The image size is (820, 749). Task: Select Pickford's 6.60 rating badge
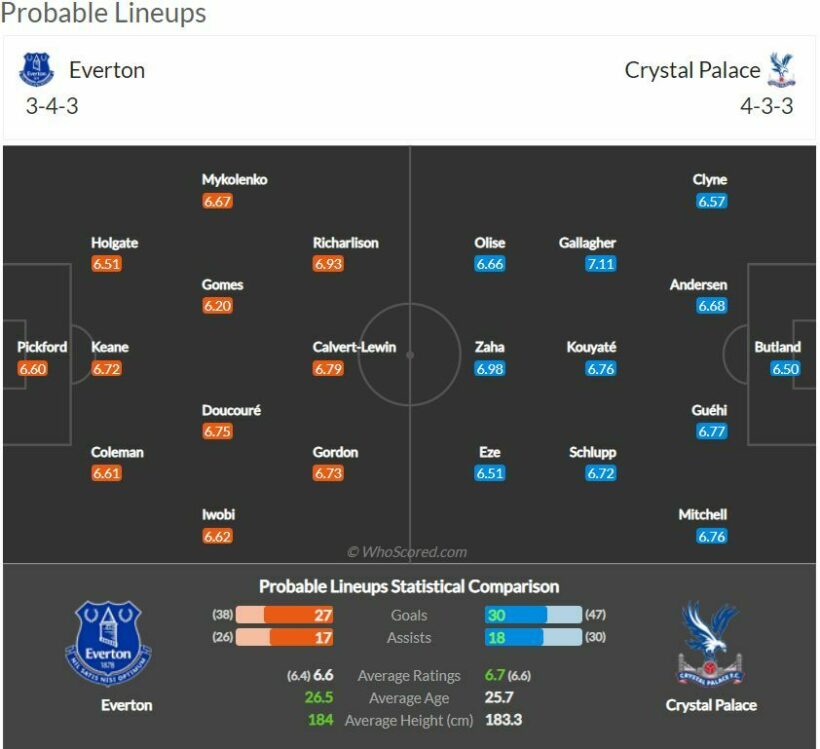pyautogui.click(x=32, y=369)
